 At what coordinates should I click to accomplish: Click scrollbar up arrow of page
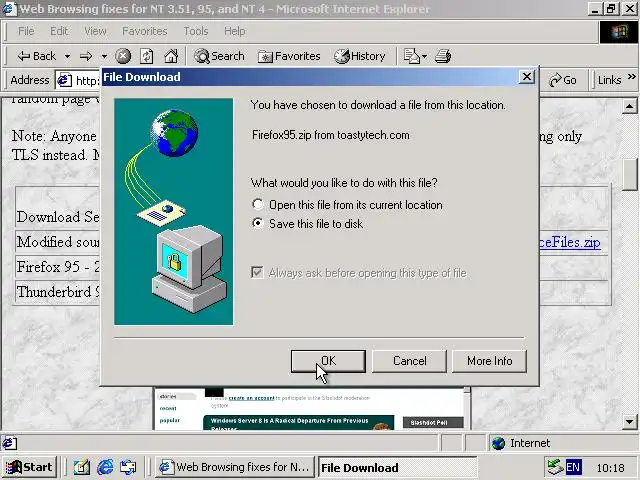coord(629,107)
